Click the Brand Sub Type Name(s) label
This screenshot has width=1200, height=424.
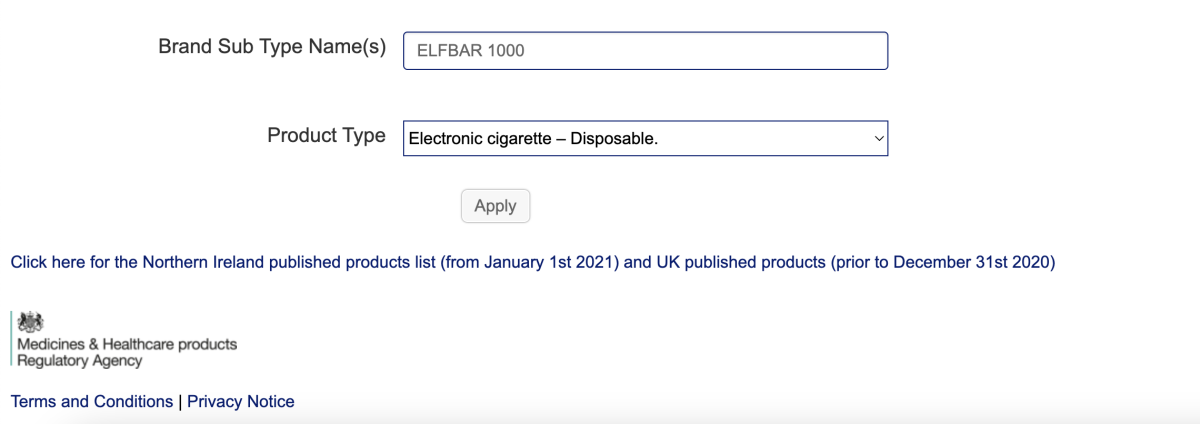tap(272, 47)
